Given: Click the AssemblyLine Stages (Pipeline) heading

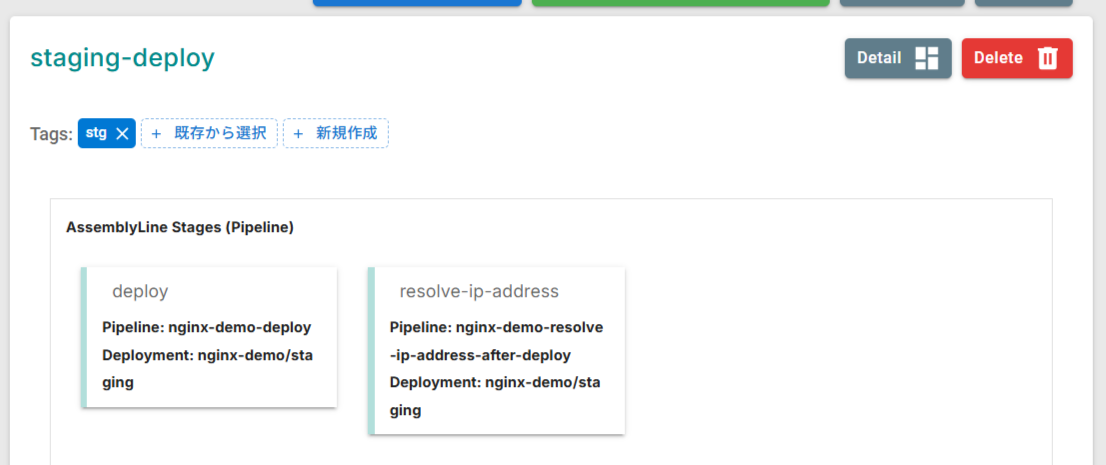Looking at the screenshot, I should pos(180,227).
